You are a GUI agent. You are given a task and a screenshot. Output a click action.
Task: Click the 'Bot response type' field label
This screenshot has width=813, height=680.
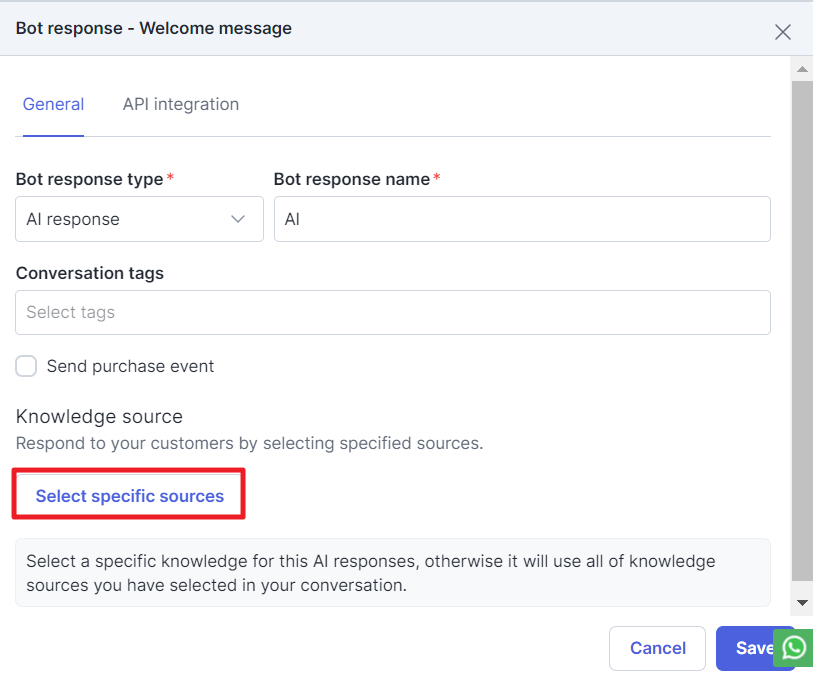click(x=89, y=179)
